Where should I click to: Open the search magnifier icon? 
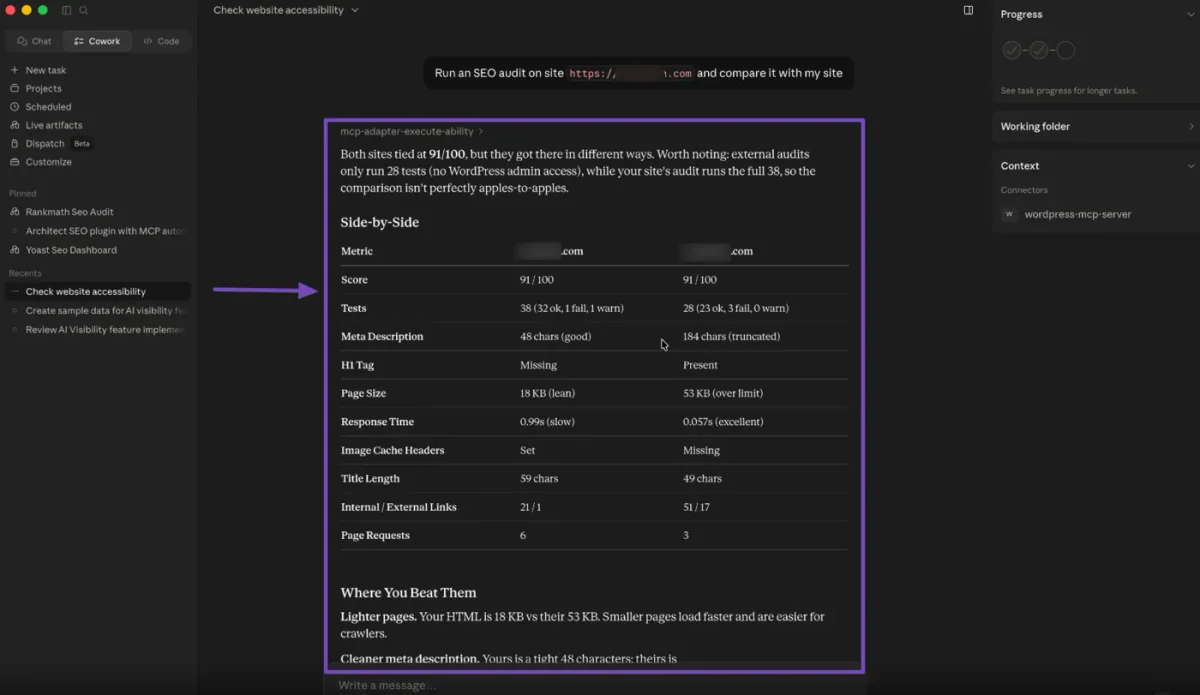pyautogui.click(x=84, y=10)
